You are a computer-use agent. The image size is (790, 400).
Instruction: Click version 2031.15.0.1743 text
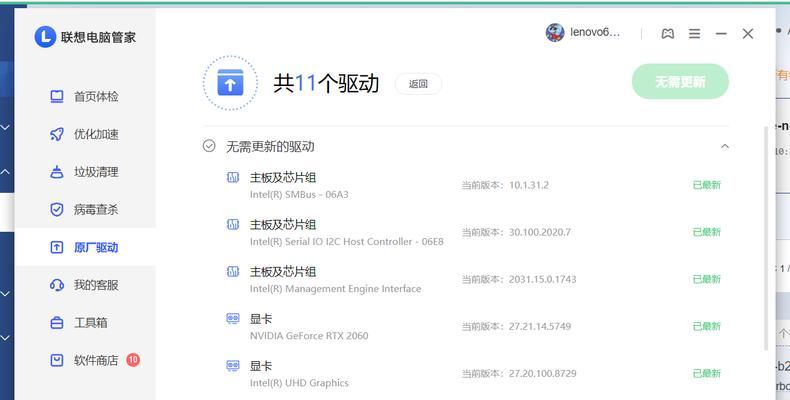[x=543, y=279]
